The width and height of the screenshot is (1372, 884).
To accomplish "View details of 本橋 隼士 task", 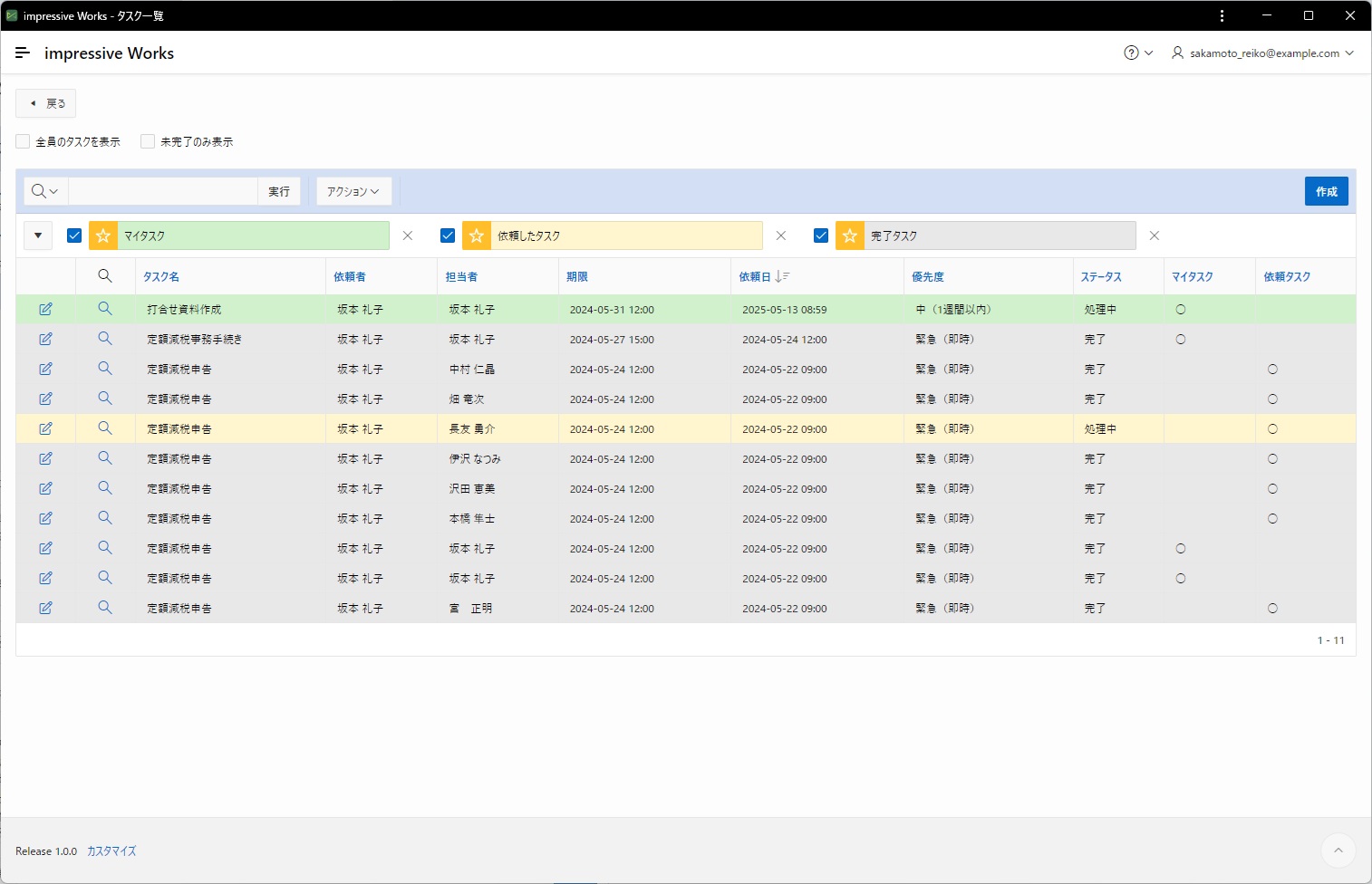I will coord(105,518).
